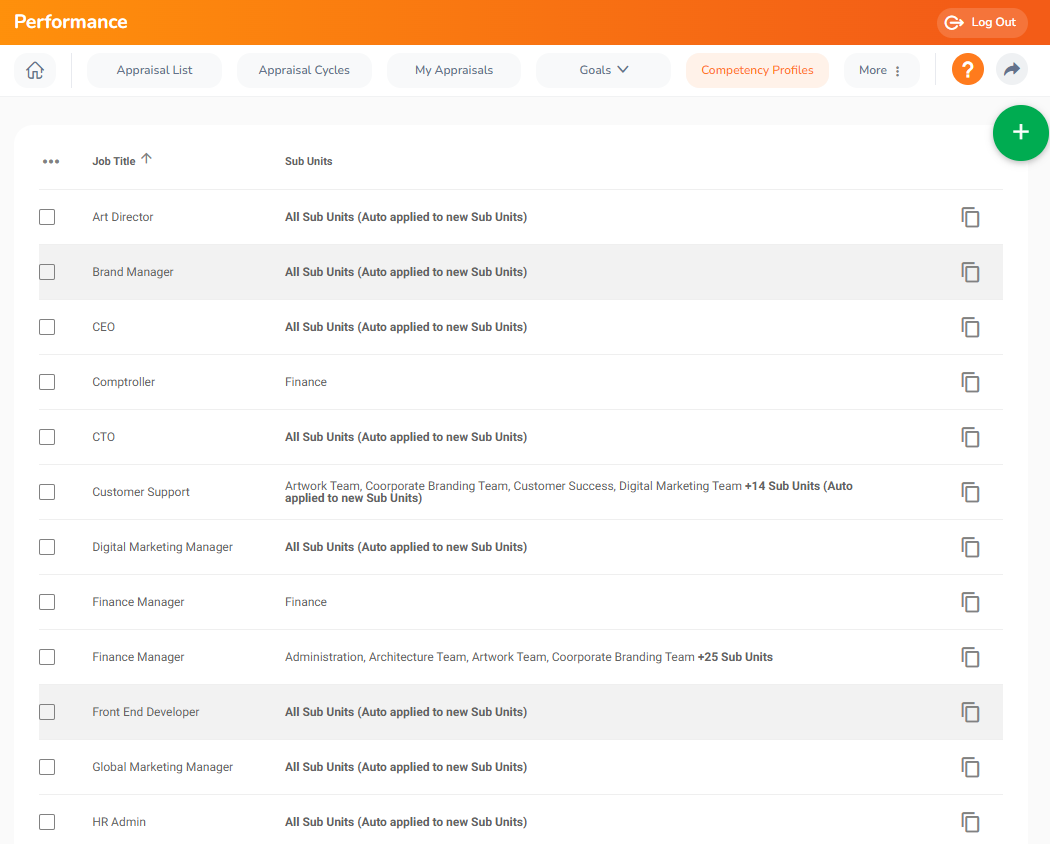
Task: Open the Art Director job title
Action: coord(123,217)
